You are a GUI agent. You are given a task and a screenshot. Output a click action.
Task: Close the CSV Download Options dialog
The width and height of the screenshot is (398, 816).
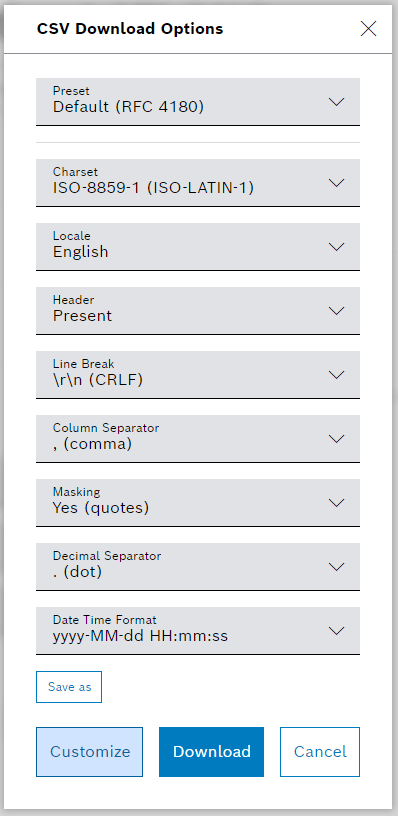[x=368, y=29]
